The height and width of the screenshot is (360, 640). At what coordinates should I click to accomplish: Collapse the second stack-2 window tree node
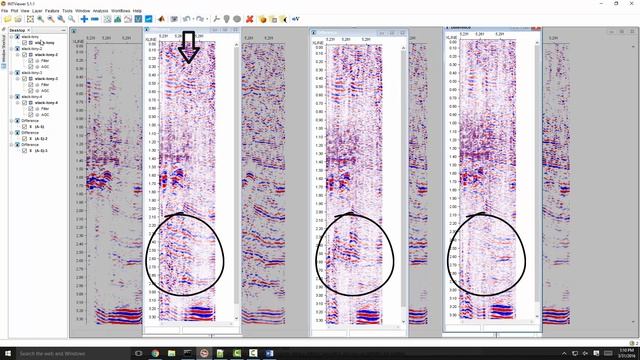[11, 49]
